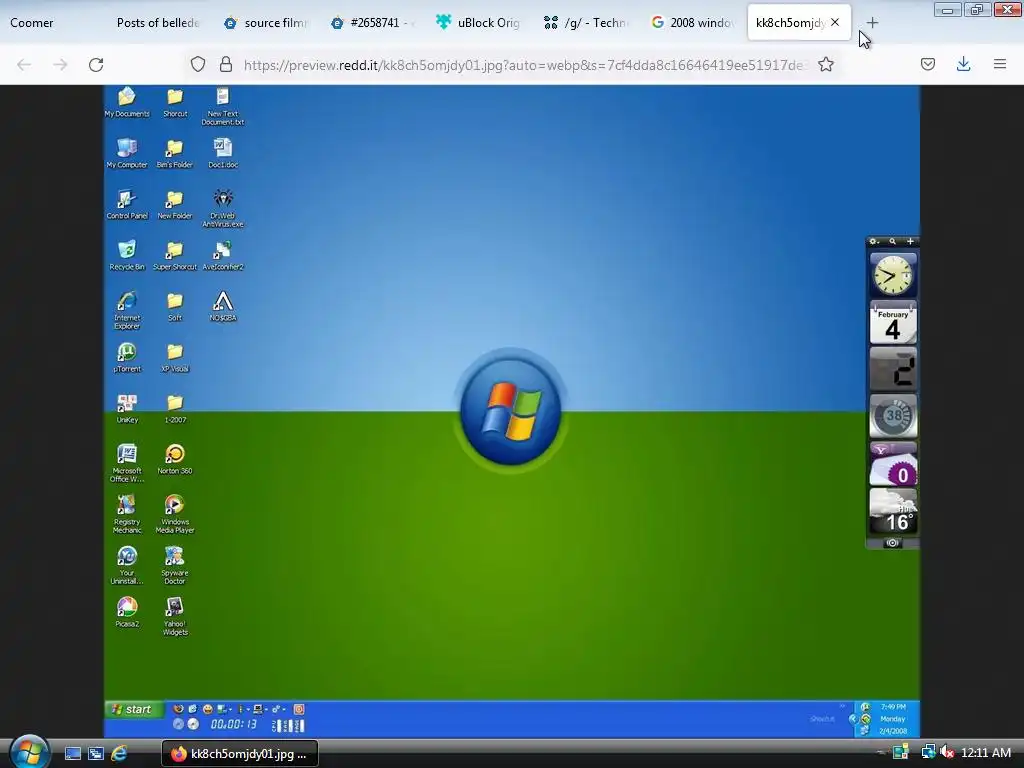The height and width of the screenshot is (768, 1024).
Task: Open the Firefox hamburger menu
Action: pyautogui.click(x=999, y=65)
